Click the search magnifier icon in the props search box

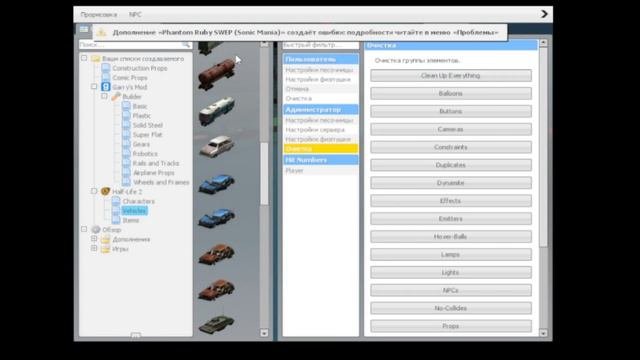pyautogui.click(x=186, y=44)
